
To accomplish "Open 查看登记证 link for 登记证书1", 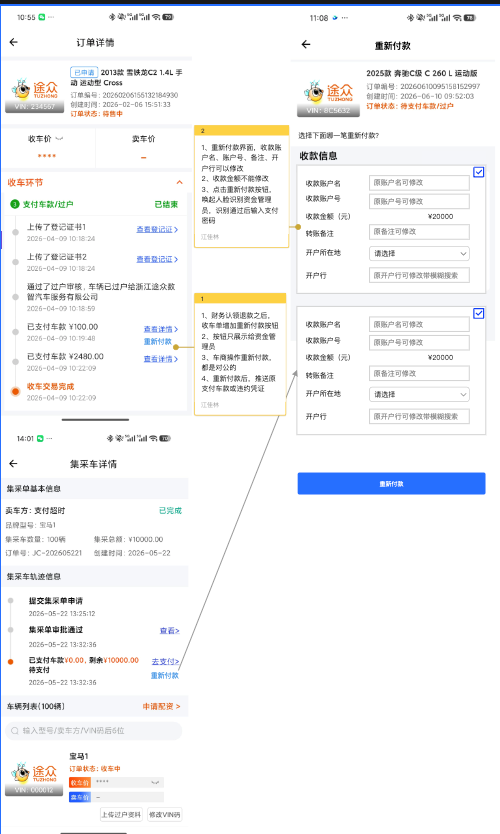I will [157, 229].
